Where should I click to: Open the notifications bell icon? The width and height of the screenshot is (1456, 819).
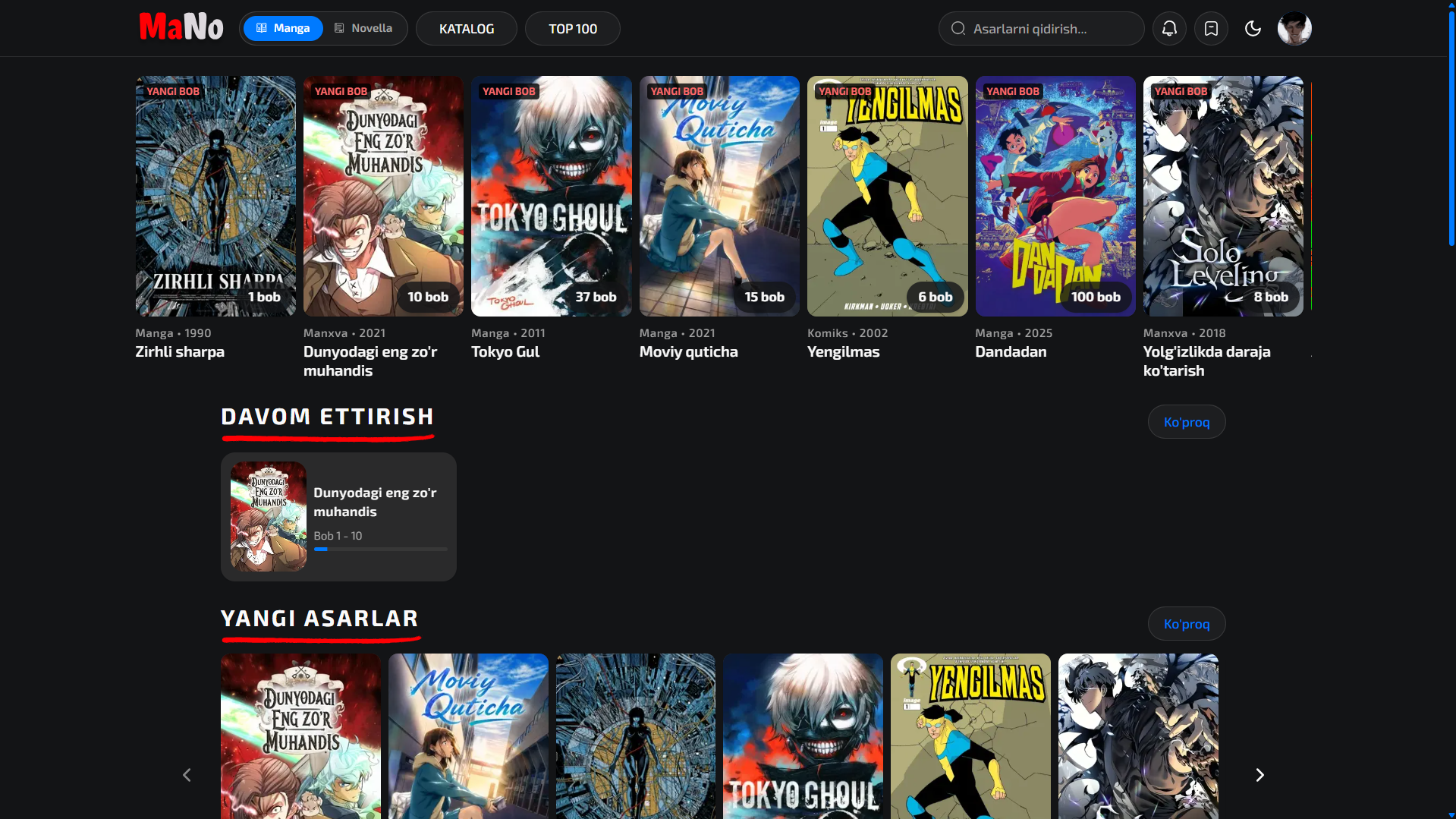click(1169, 29)
